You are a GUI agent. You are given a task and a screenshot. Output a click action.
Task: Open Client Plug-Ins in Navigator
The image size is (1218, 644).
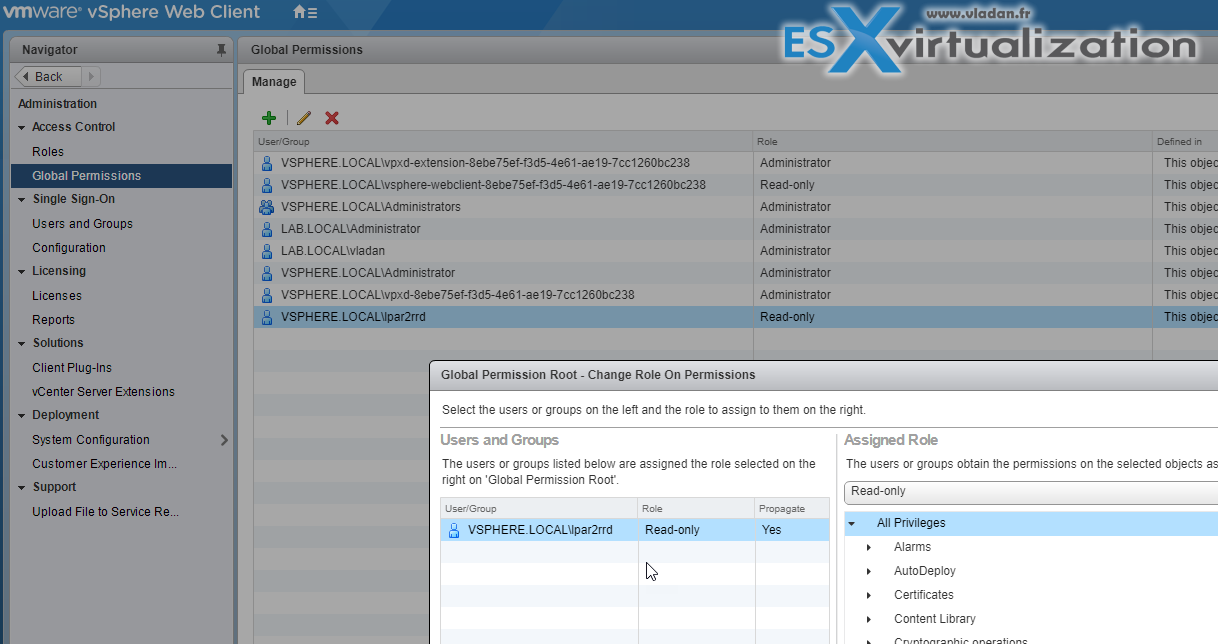pos(72,368)
